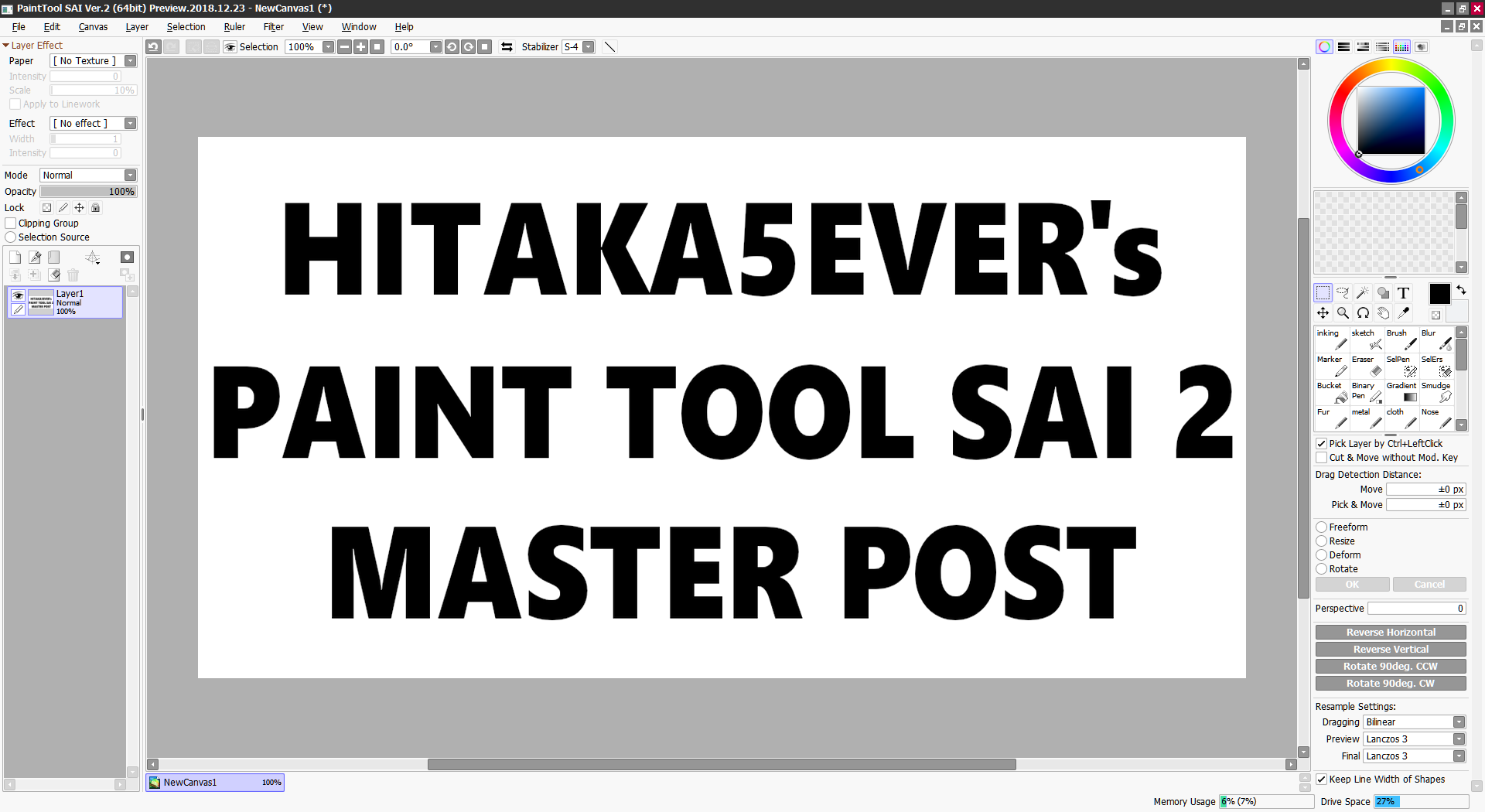Viewport: 1485px width, 812px height.
Task: Enable the Clipping Group checkbox
Action: click(x=11, y=223)
